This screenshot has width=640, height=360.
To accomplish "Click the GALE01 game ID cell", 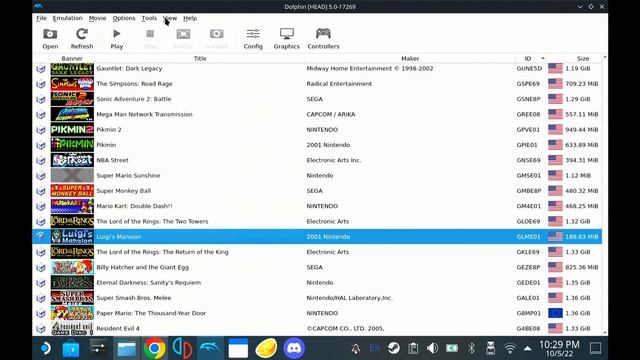I will (x=528, y=298).
